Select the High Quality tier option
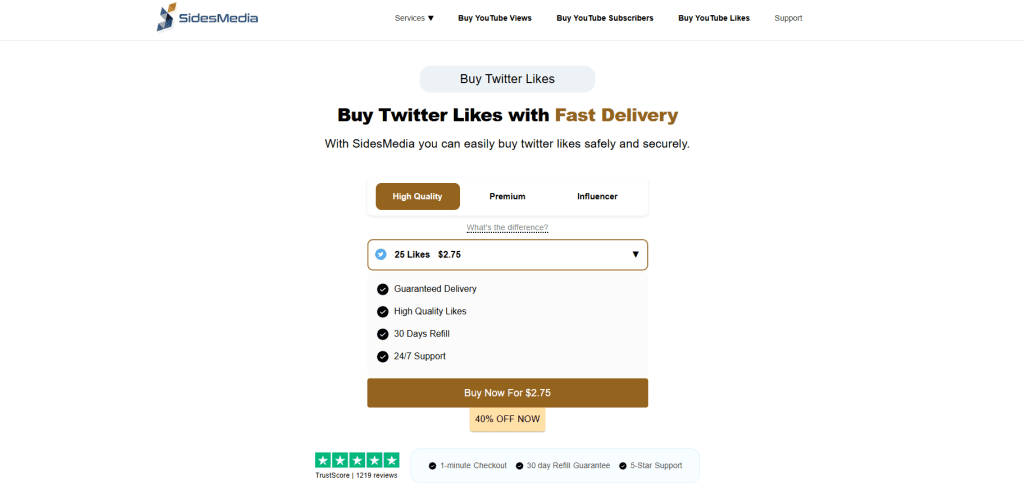 [x=417, y=196]
